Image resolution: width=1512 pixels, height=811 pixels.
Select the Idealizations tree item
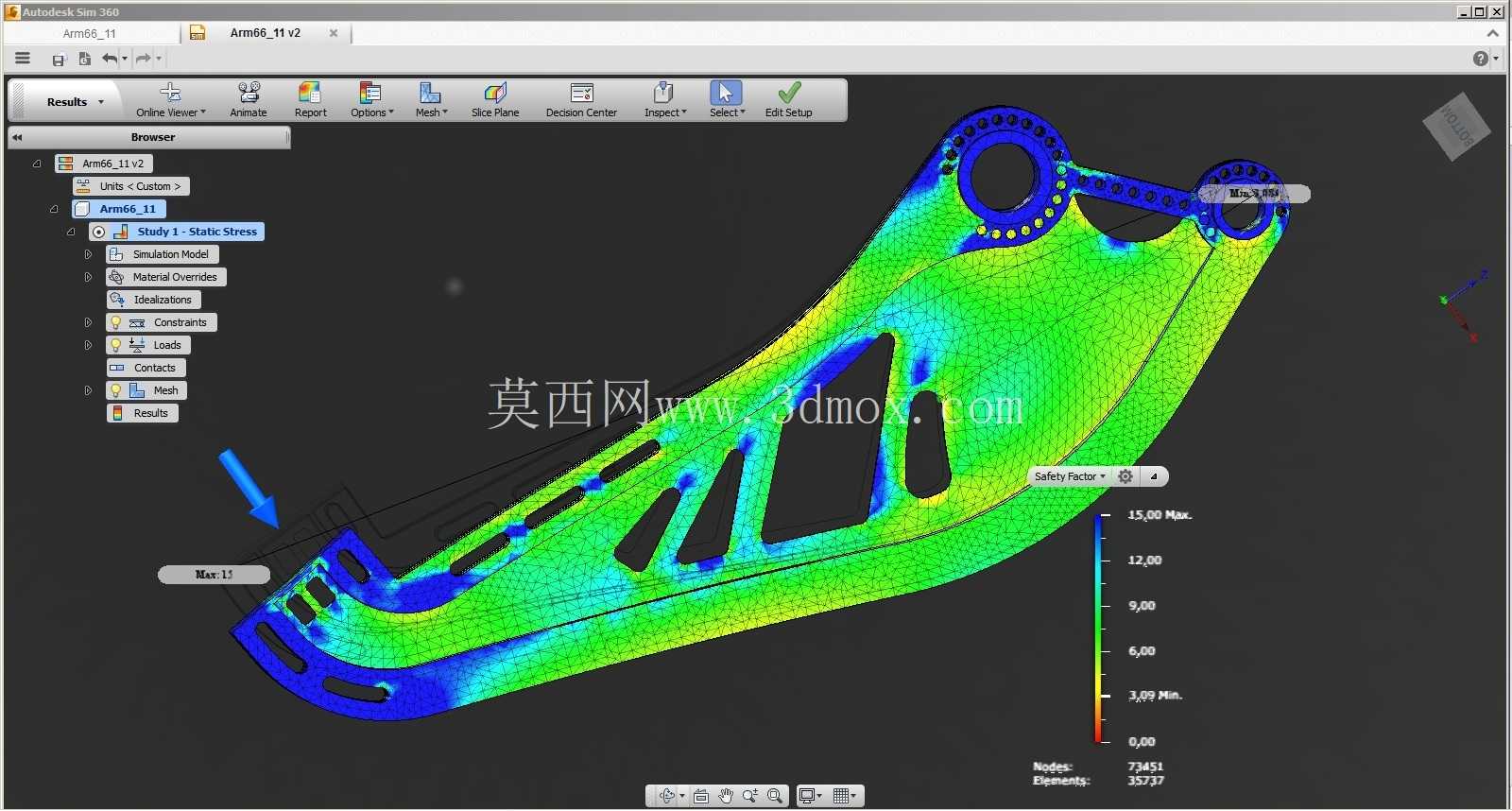[153, 300]
